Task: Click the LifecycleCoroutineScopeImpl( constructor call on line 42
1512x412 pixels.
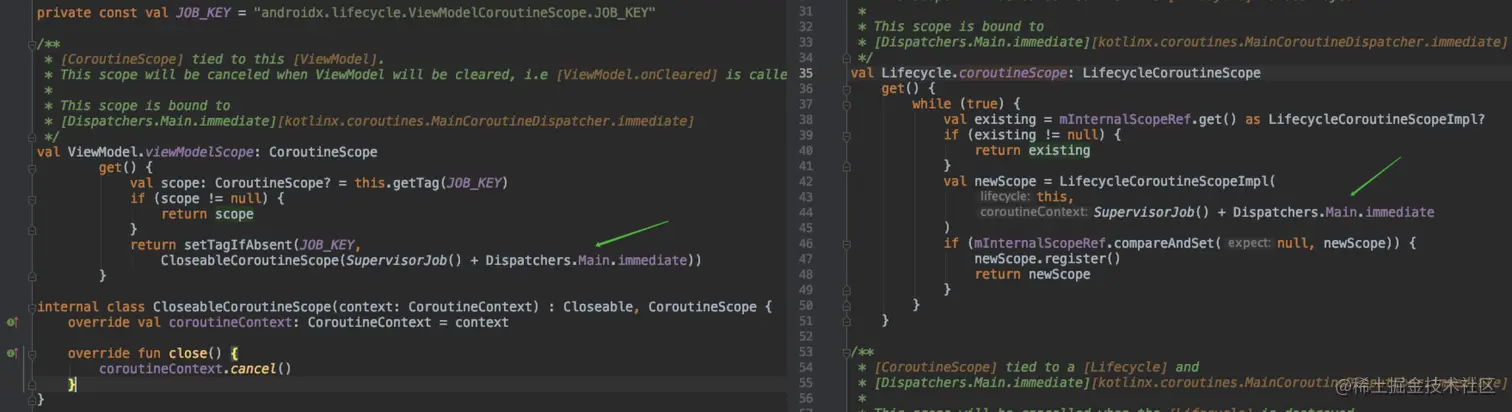Action: coord(1168,181)
